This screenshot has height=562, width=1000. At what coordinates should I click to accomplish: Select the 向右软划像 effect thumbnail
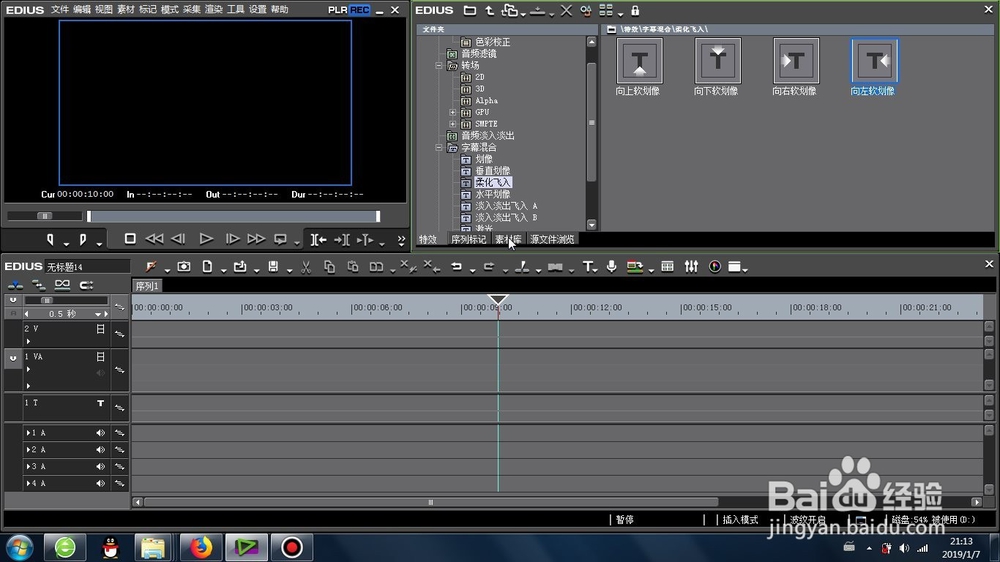pyautogui.click(x=796, y=61)
